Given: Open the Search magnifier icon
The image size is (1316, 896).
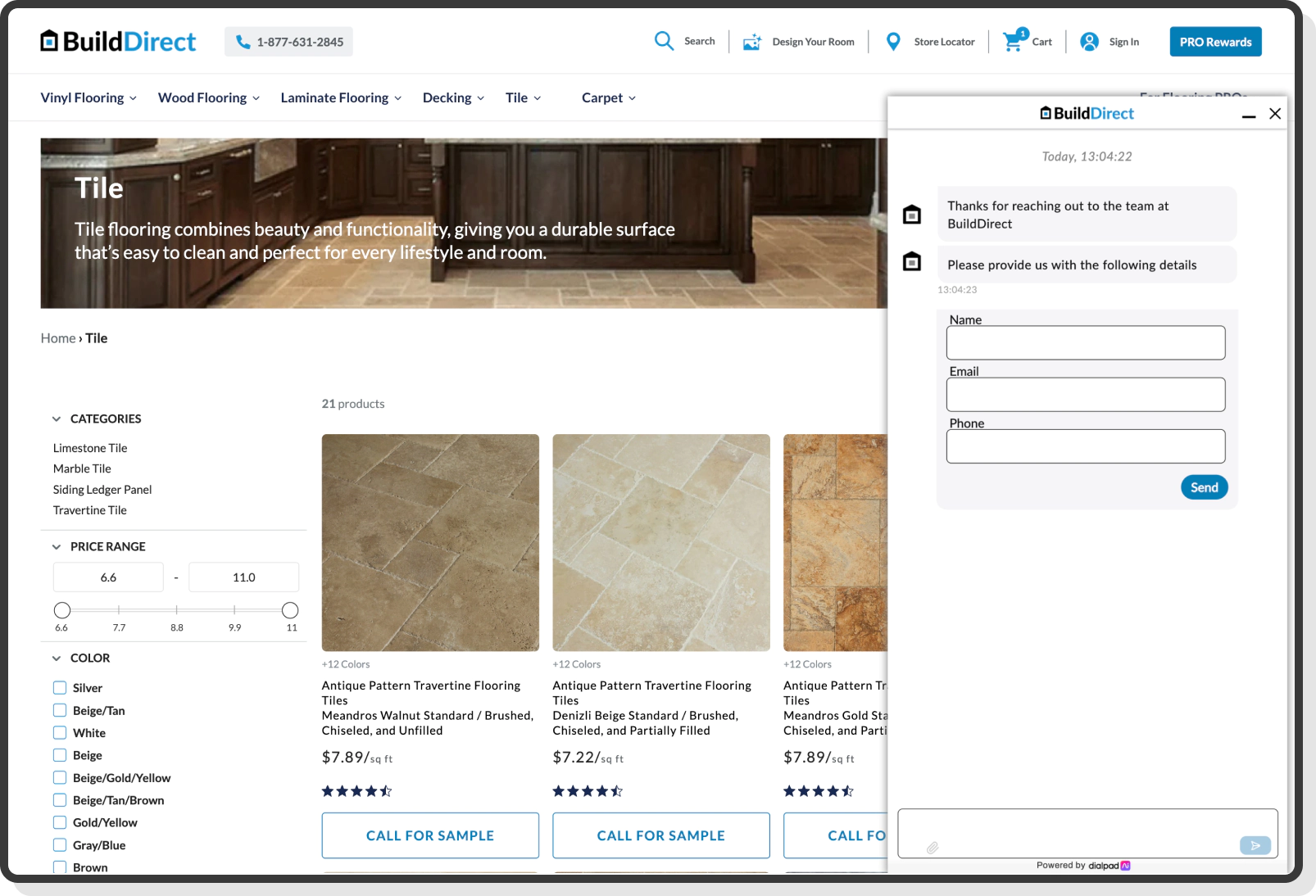Looking at the screenshot, I should coord(664,40).
